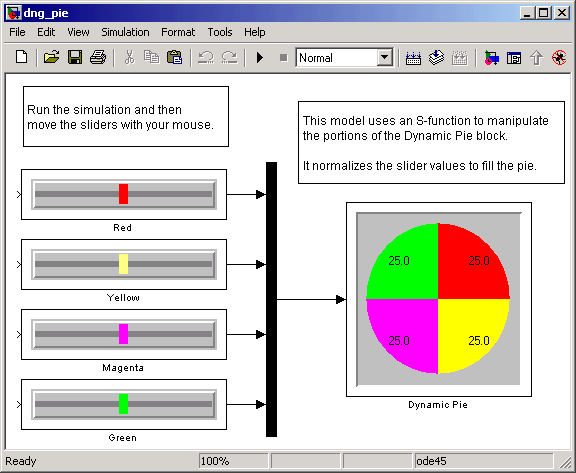This screenshot has width=576, height=473.
Task: Open the Model Explorer toolbar icon
Action: point(514,58)
